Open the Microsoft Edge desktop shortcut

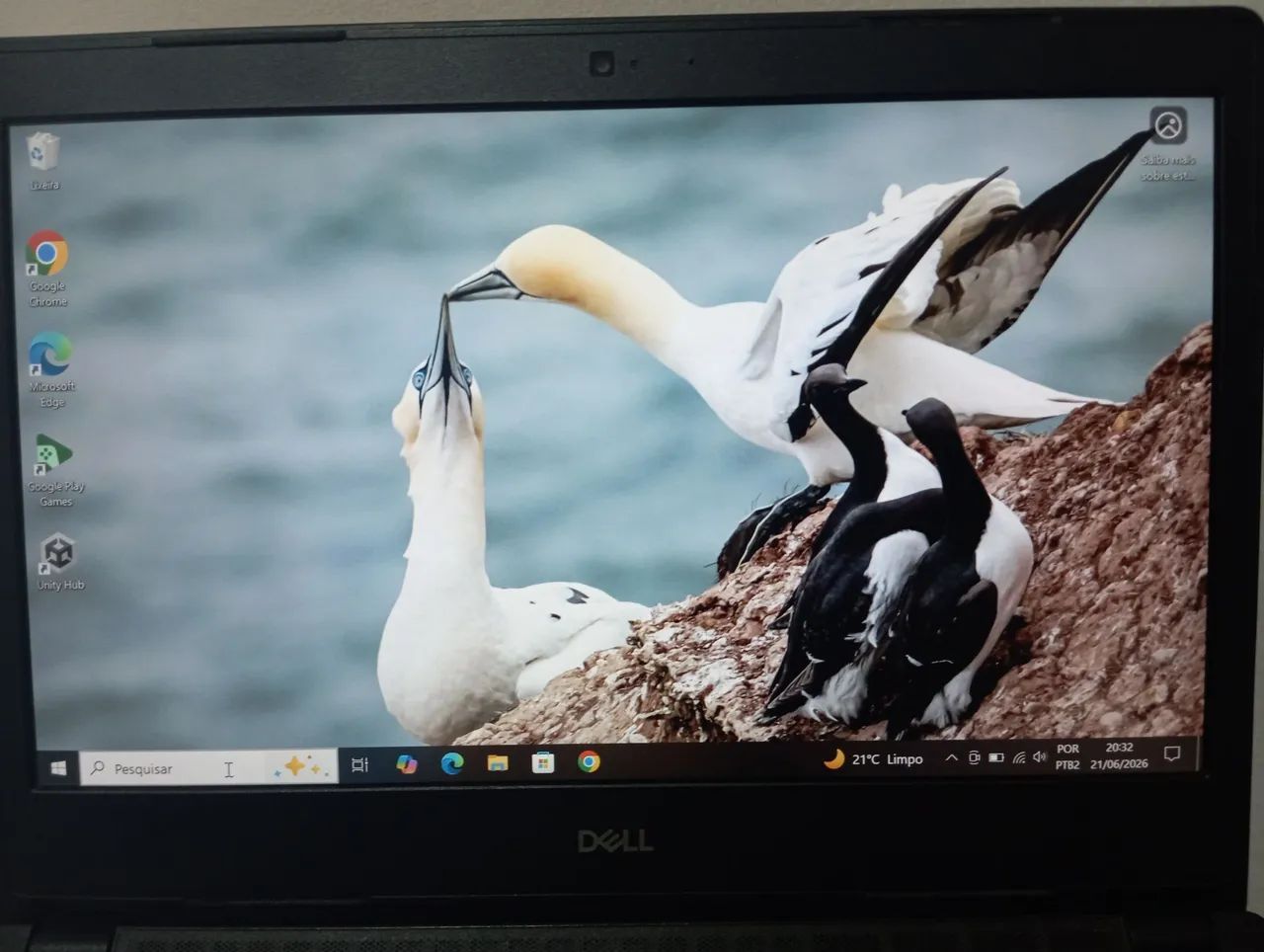51,370
